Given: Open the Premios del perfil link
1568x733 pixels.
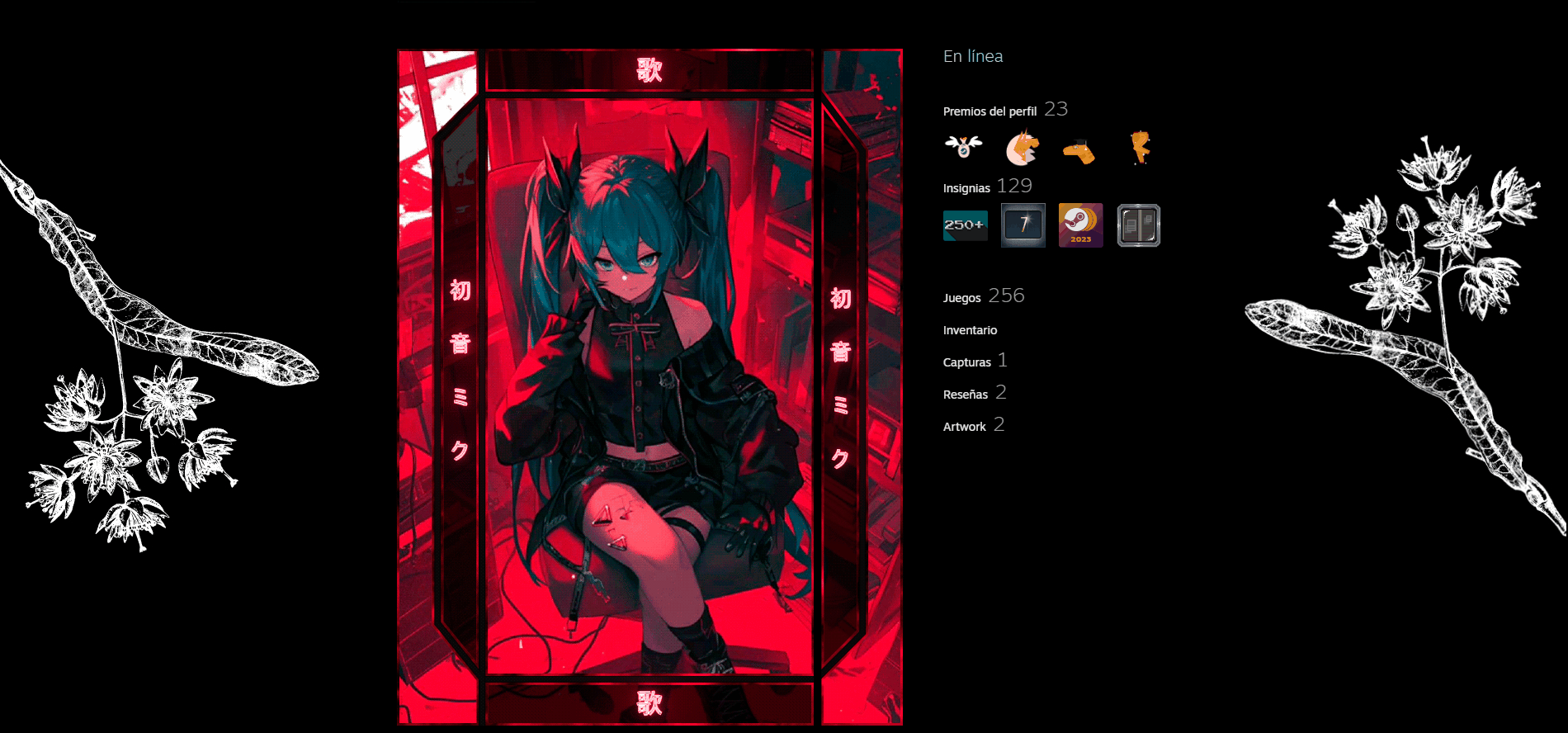Looking at the screenshot, I should click(989, 111).
